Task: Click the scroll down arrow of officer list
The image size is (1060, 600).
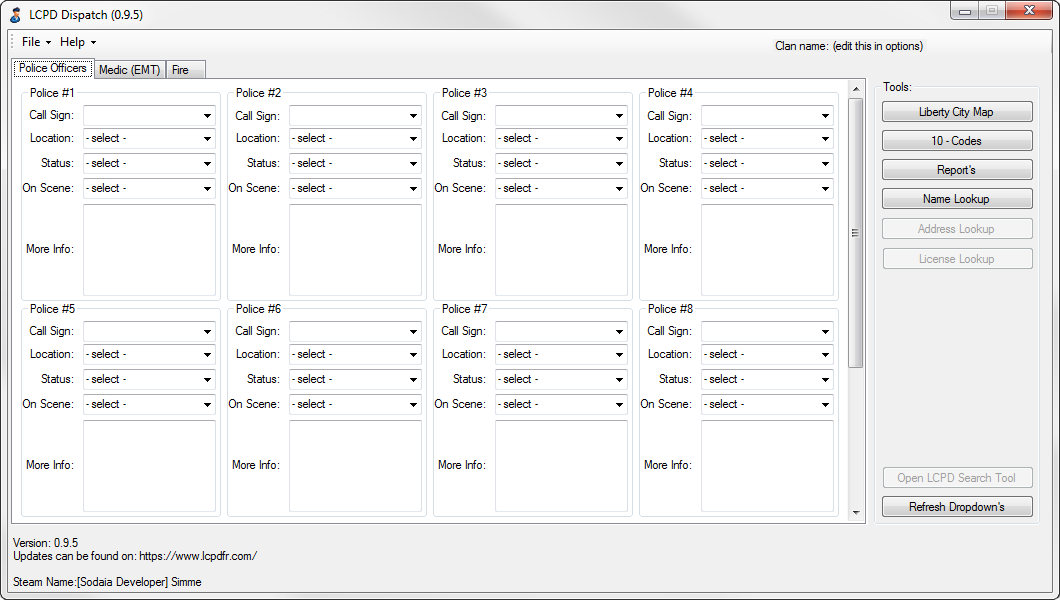Action: coord(855,513)
